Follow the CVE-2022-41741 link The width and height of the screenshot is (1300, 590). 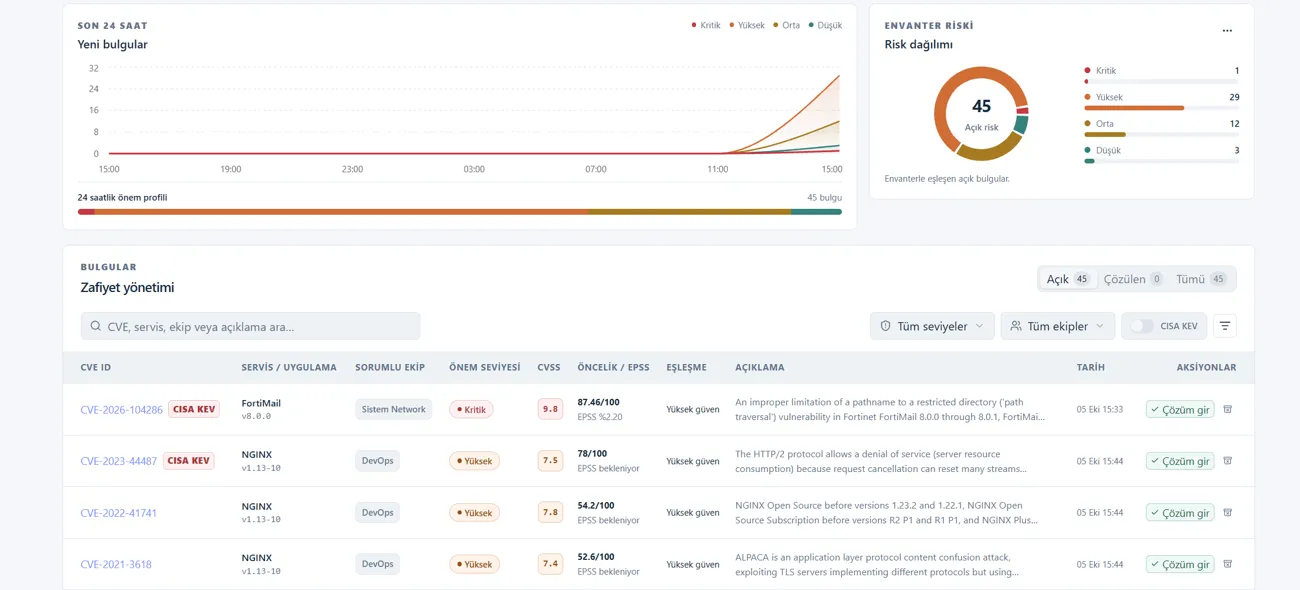[x=118, y=513]
